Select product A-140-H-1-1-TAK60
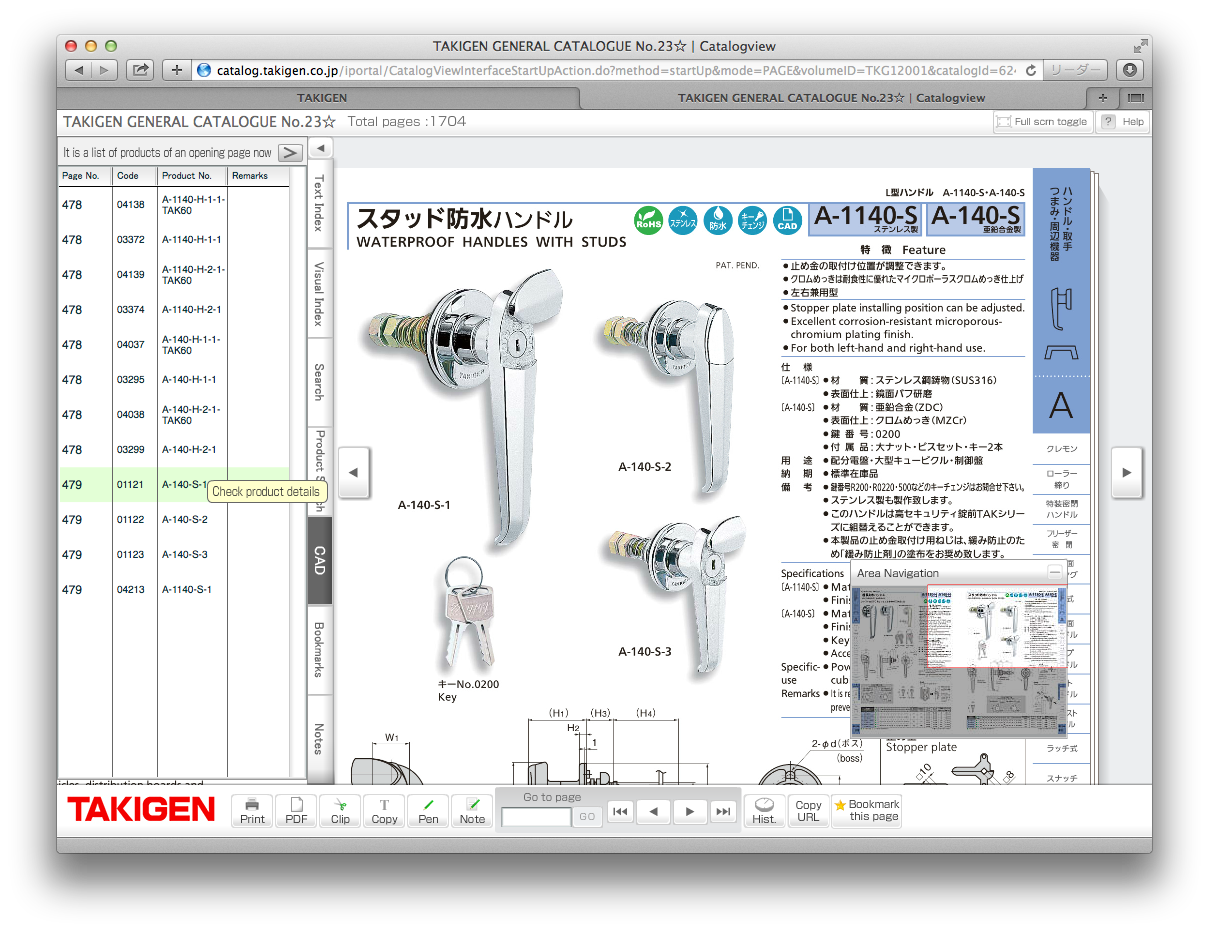Viewport: 1209px width, 932px height. pos(174,345)
